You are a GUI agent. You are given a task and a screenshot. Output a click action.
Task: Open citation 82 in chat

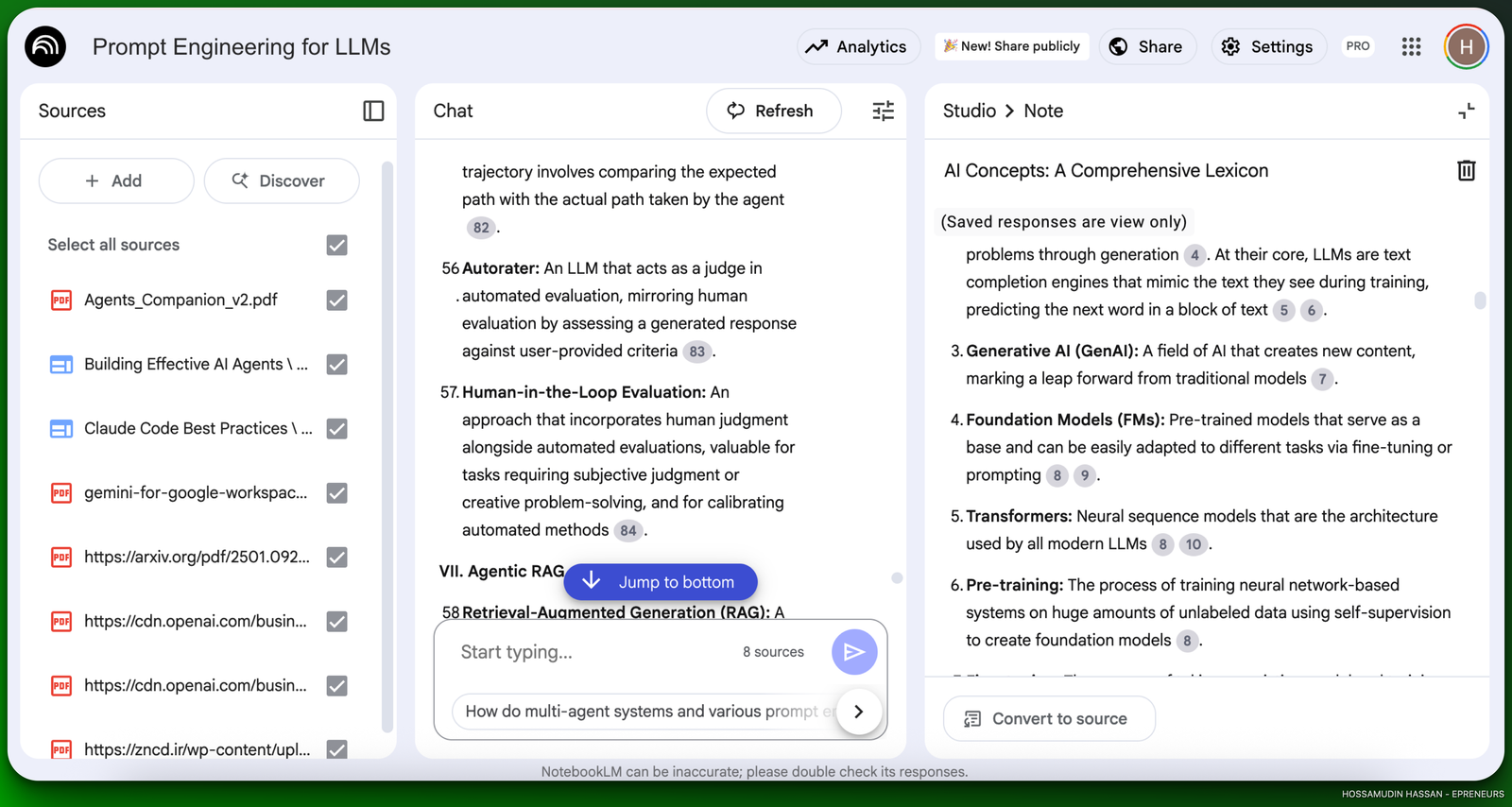tap(481, 227)
